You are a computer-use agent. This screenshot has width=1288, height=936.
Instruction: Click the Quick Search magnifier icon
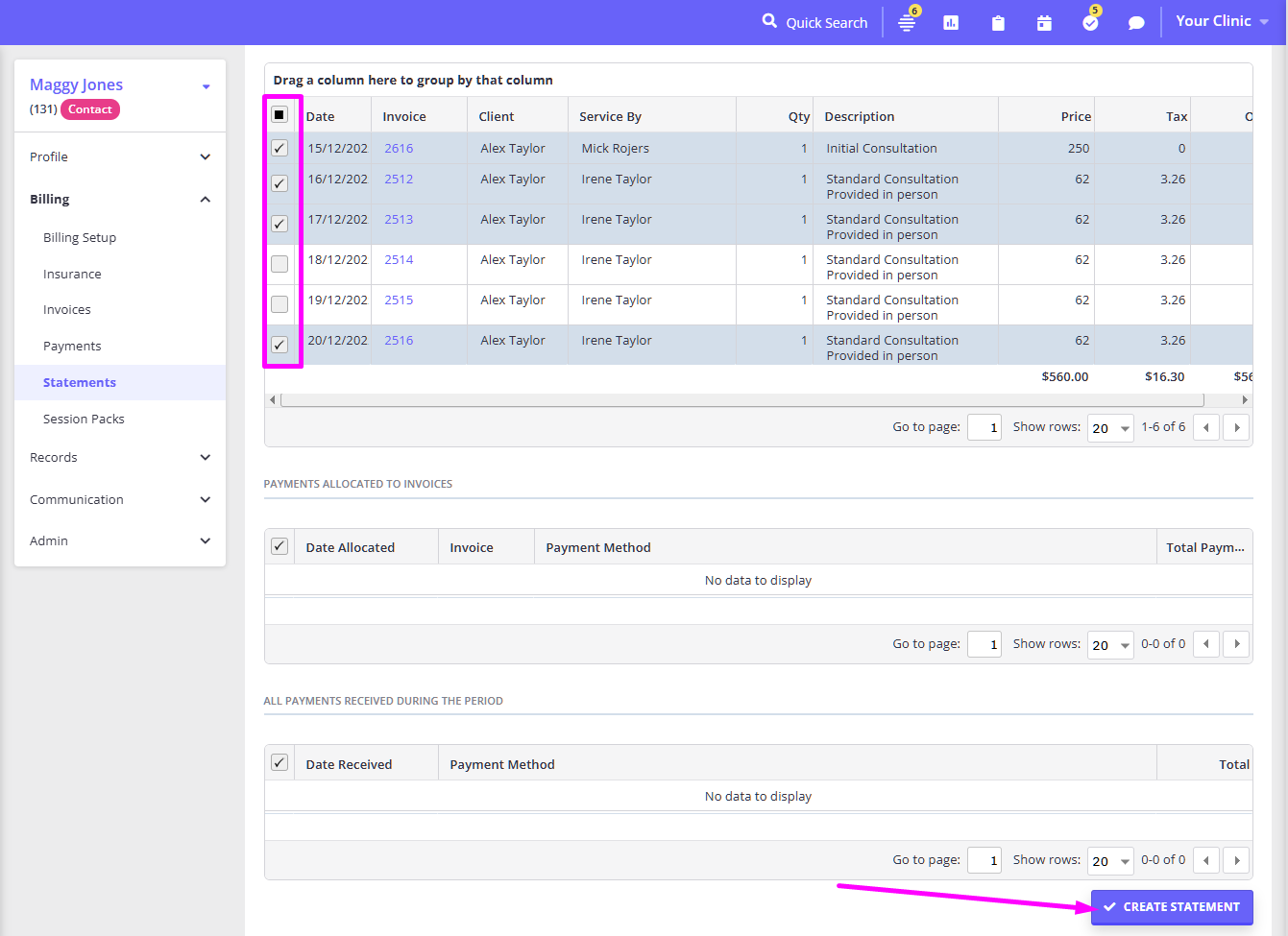pyautogui.click(x=769, y=21)
